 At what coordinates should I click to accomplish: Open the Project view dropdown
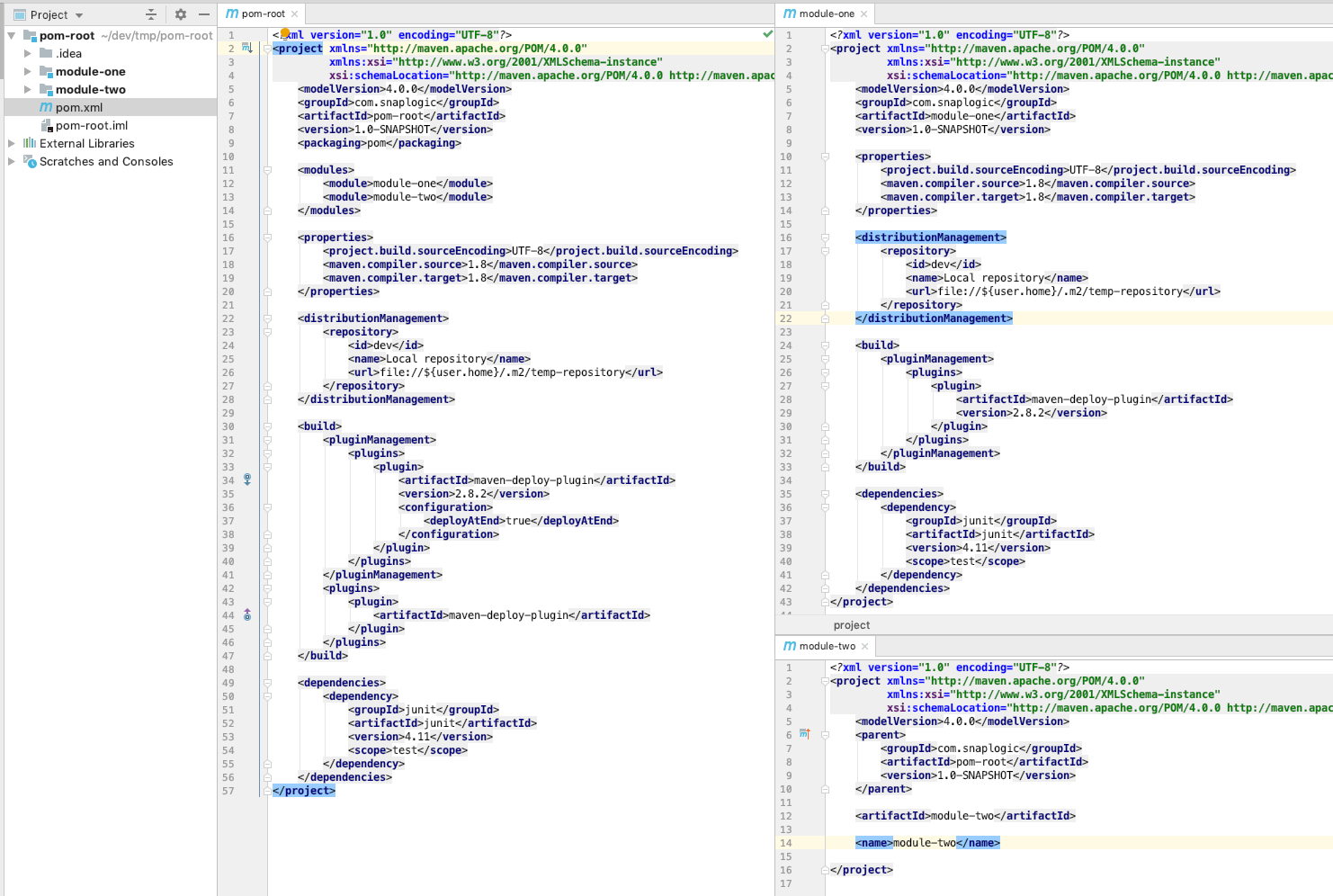tap(79, 15)
